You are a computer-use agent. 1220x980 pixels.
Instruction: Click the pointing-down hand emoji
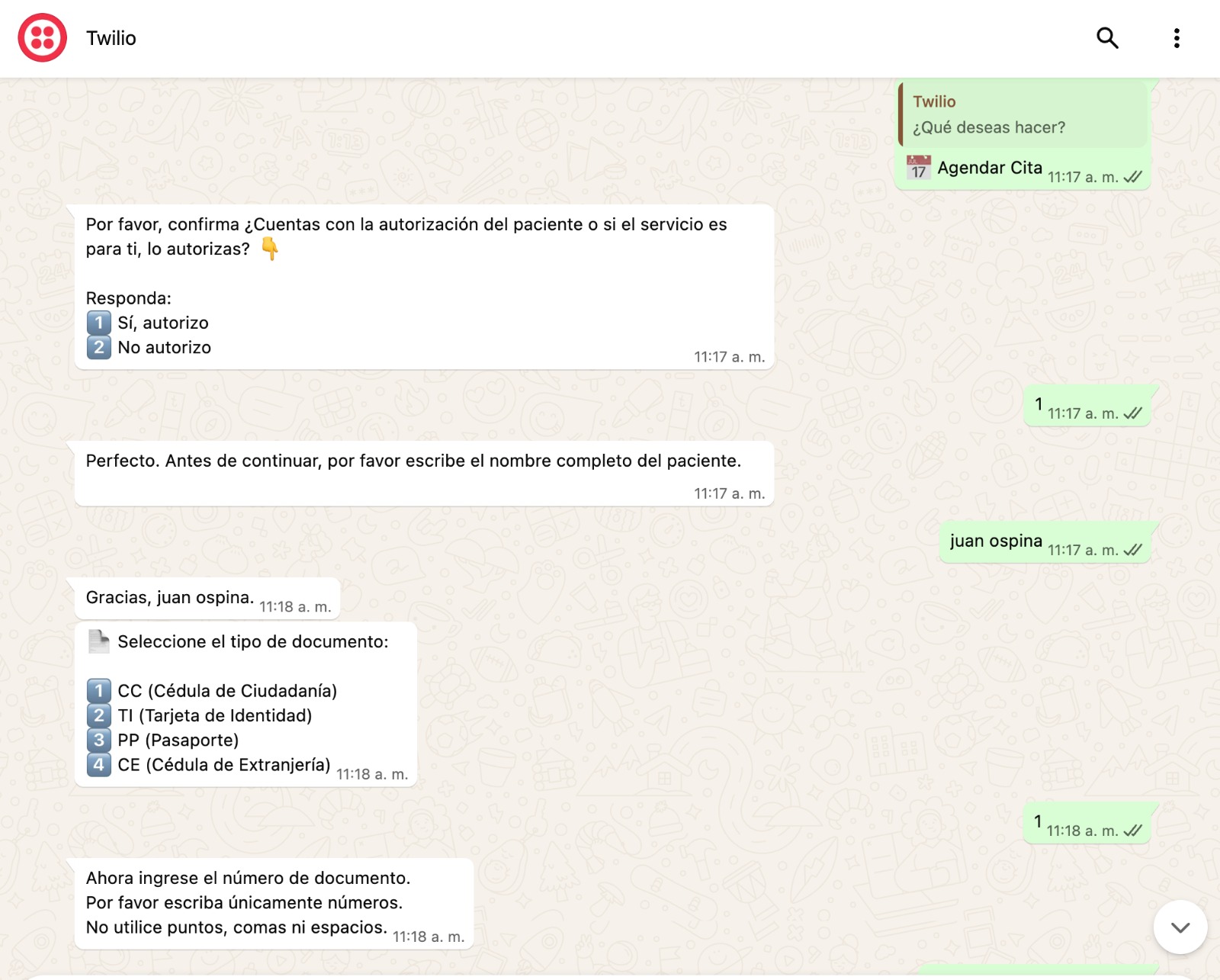pos(270,249)
